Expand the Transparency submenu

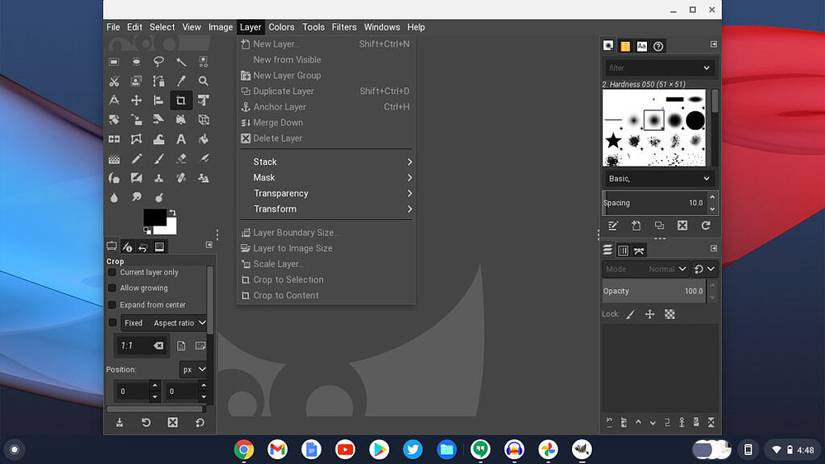(326, 193)
